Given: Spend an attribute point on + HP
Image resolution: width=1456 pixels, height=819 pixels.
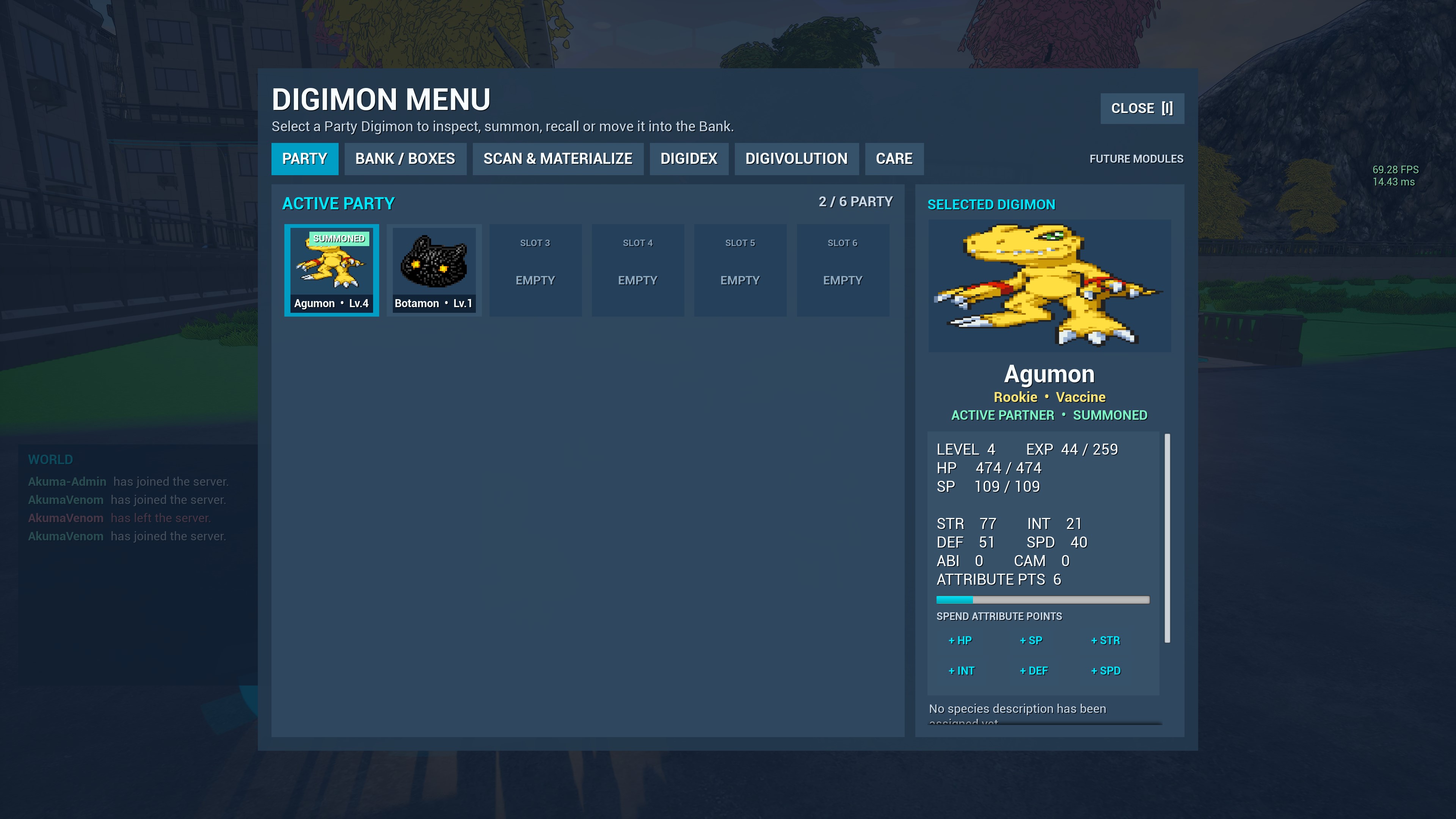Looking at the screenshot, I should click(x=960, y=640).
